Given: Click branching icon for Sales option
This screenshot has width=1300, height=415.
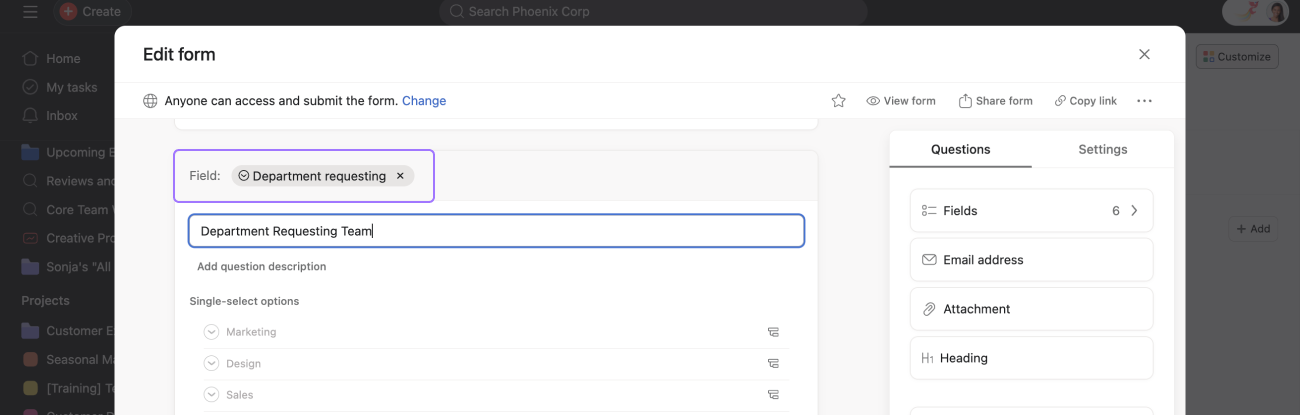Looking at the screenshot, I should pos(773,395).
